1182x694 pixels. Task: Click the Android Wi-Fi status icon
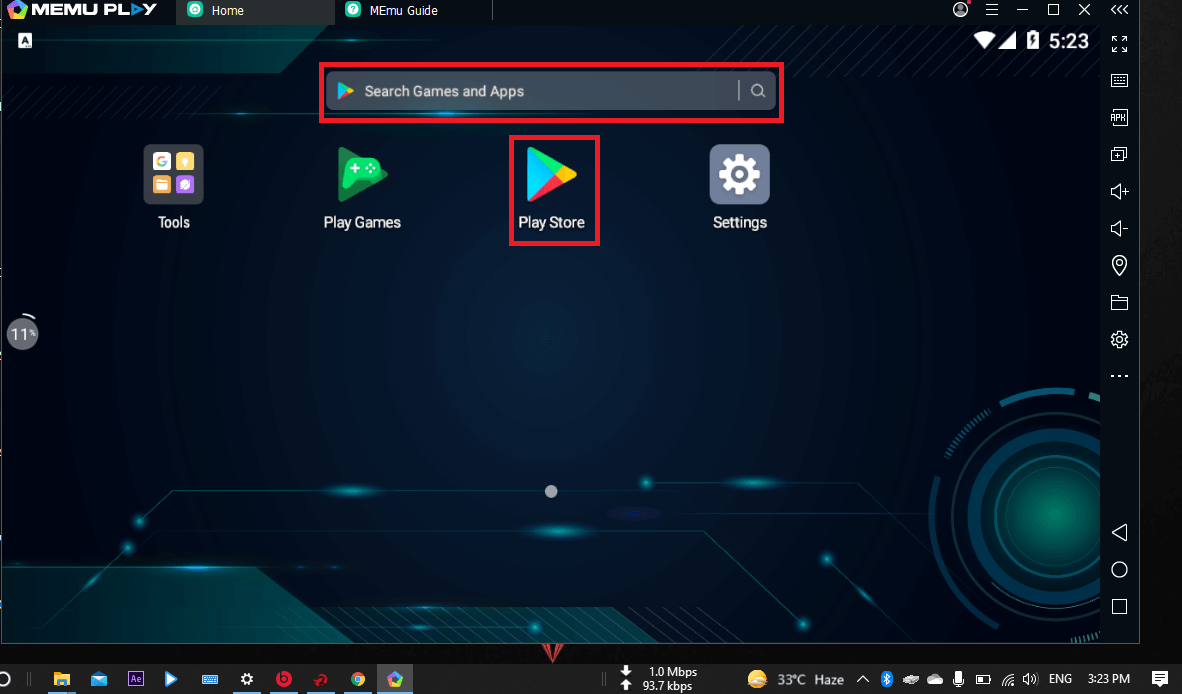(x=984, y=40)
